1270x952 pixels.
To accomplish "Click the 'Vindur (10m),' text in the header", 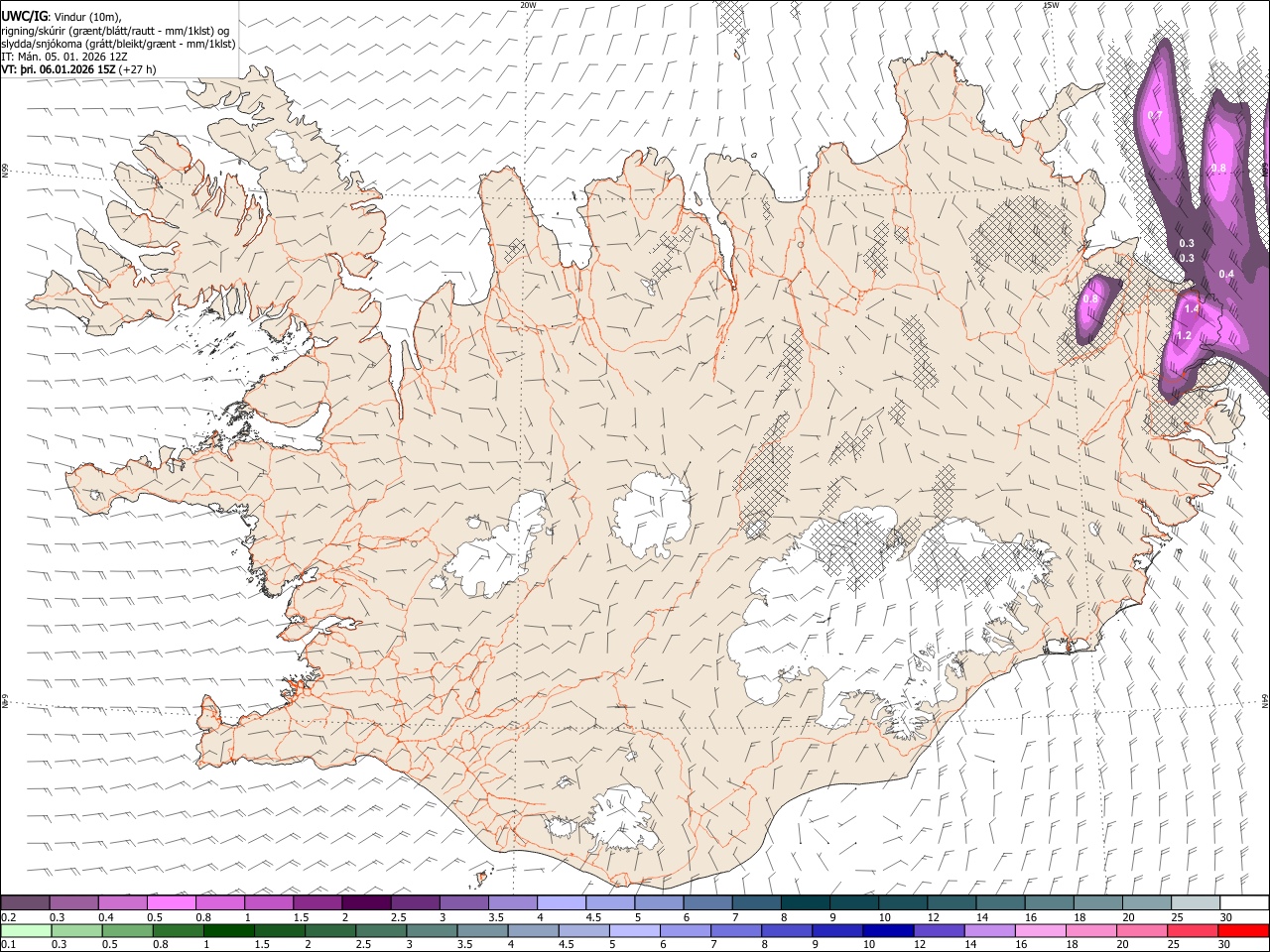I will (87, 18).
